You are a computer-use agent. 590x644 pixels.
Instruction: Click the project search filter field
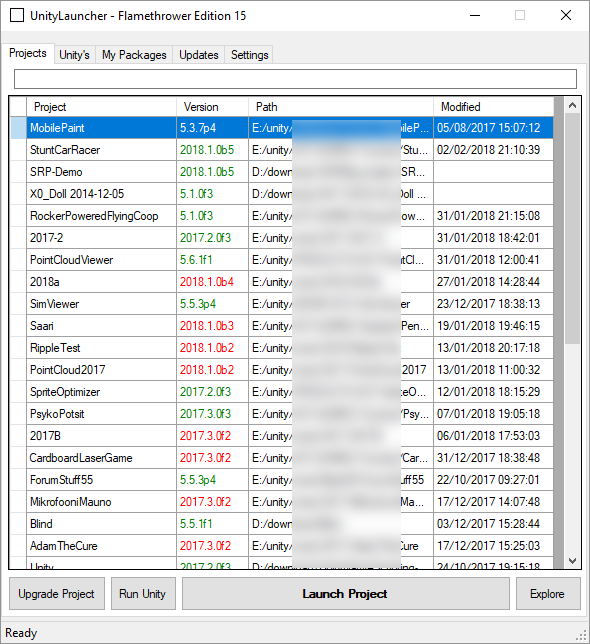pyautogui.click(x=295, y=79)
